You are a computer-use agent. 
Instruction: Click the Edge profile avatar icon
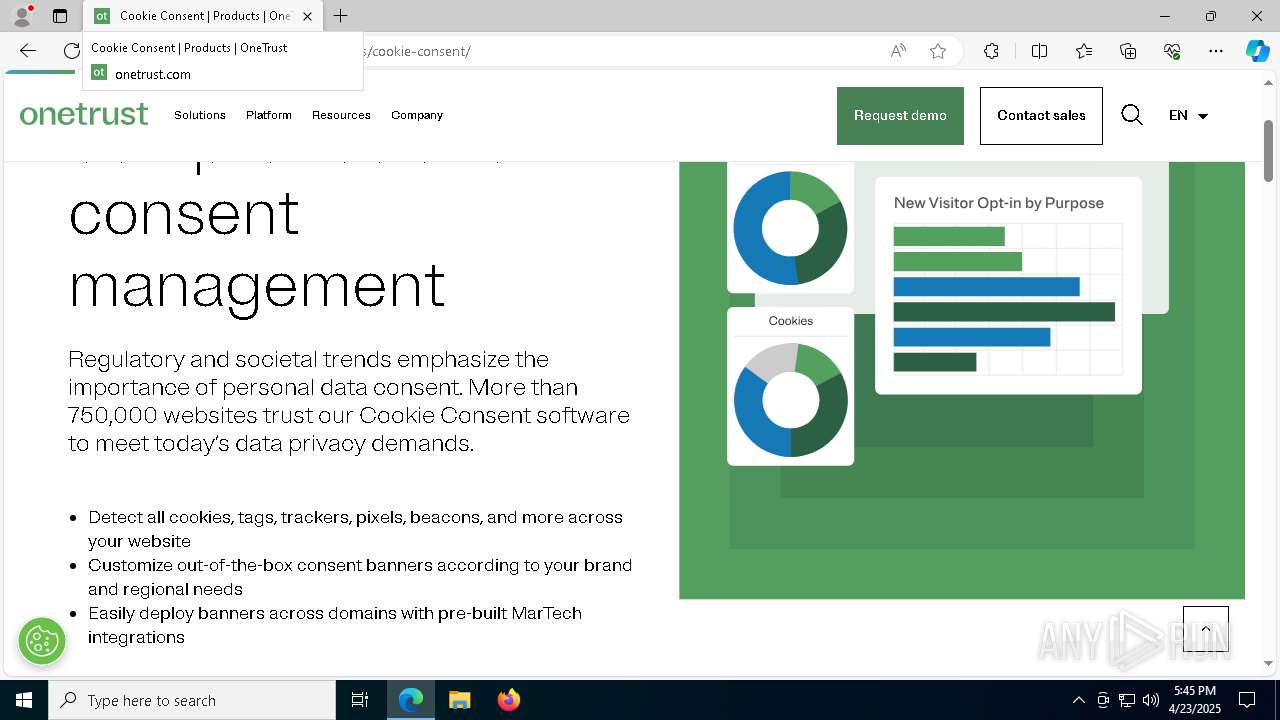[x=21, y=16]
